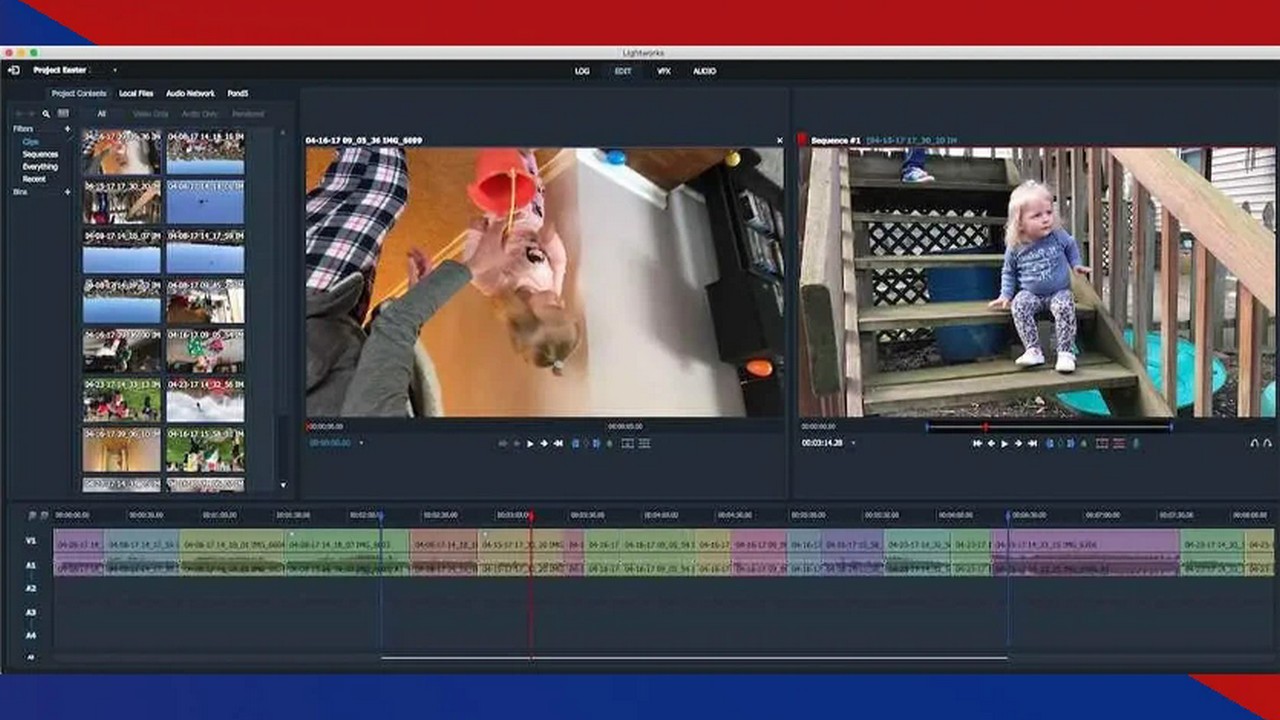Select the Sequences filter
The width and height of the screenshot is (1280, 720).
[40, 155]
